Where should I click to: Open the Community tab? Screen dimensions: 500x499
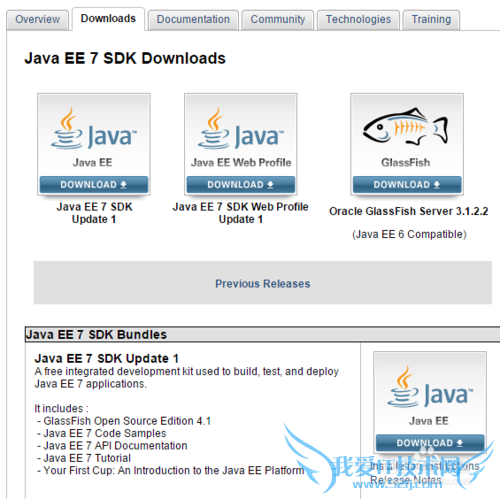278,19
